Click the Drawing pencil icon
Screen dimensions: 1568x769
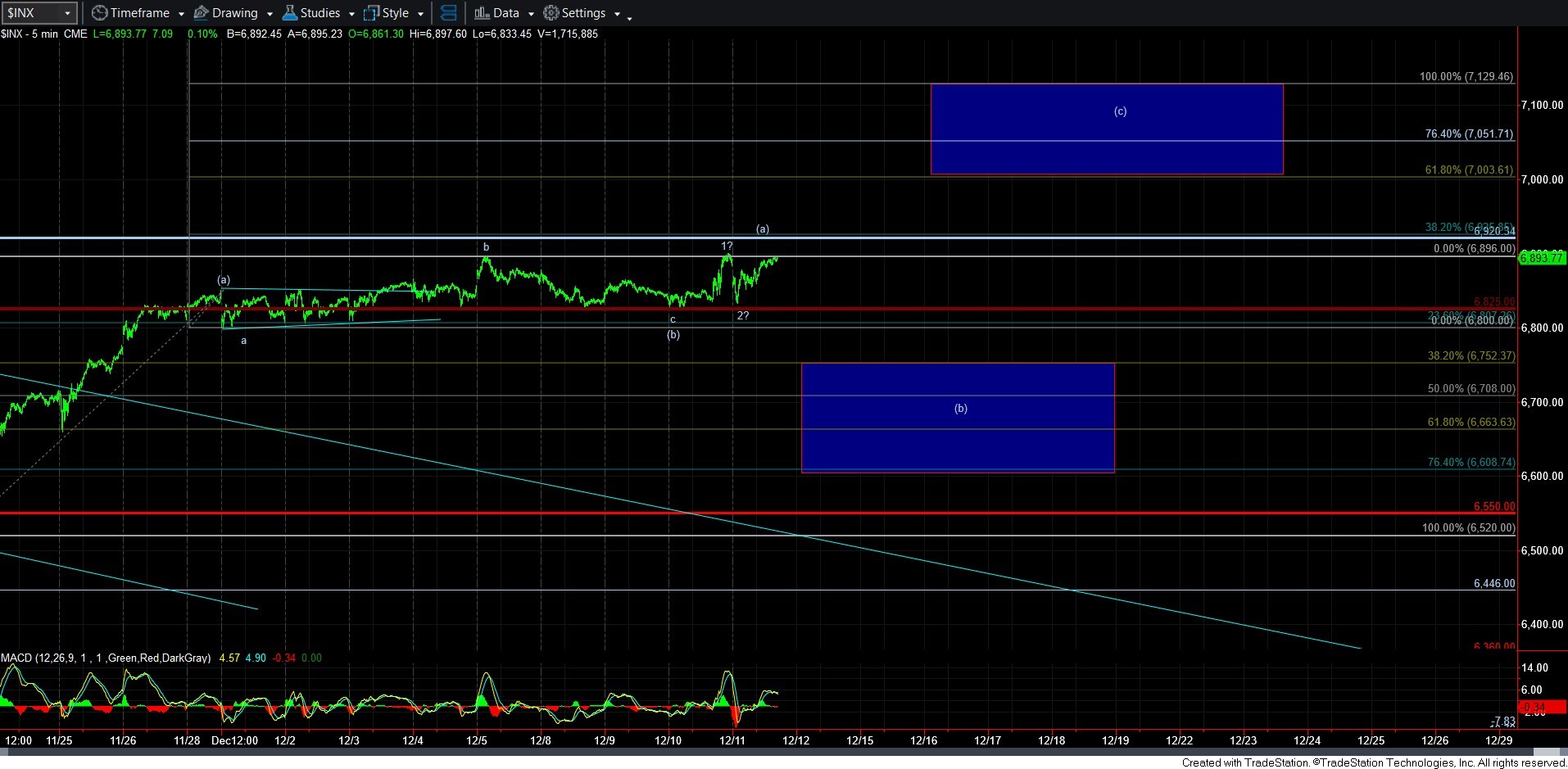(x=201, y=13)
